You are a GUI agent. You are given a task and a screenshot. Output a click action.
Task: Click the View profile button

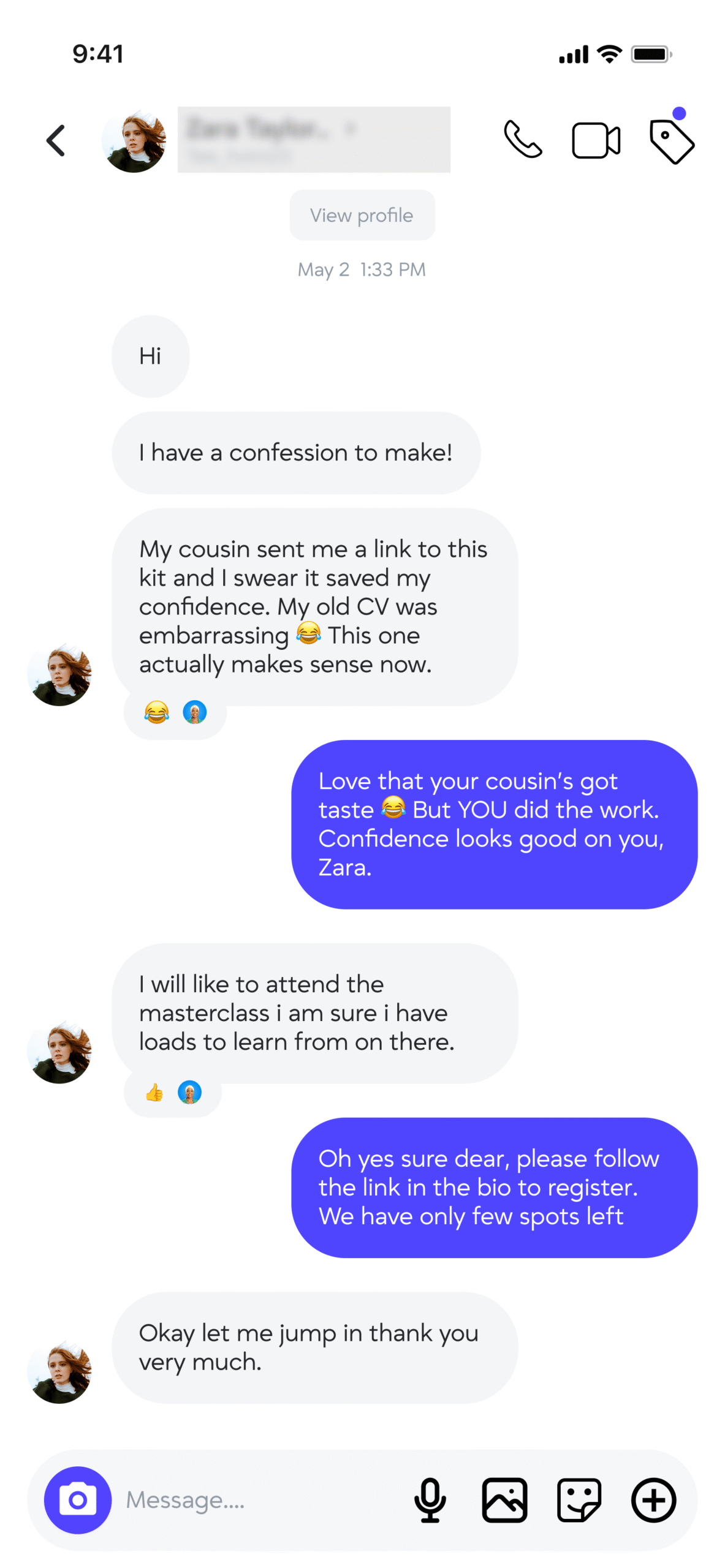[x=362, y=215]
